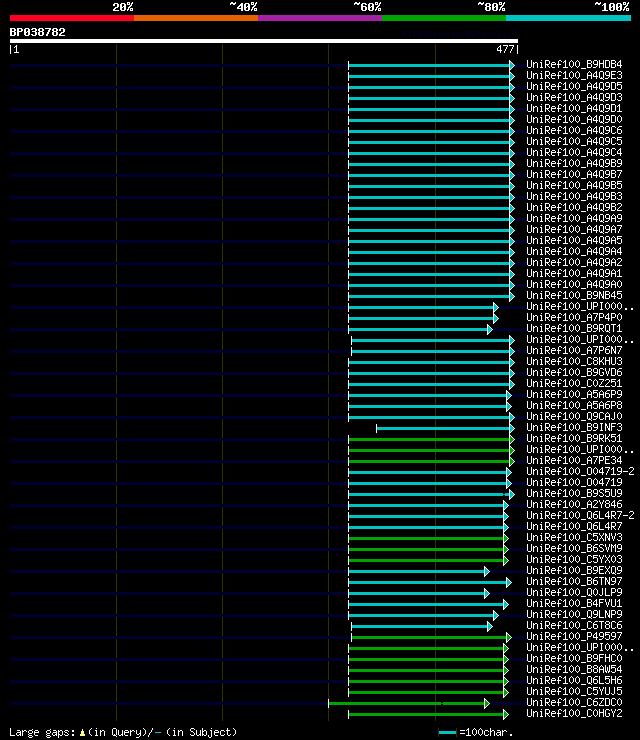Select the UniRef100_O04719 label

tap(574, 483)
